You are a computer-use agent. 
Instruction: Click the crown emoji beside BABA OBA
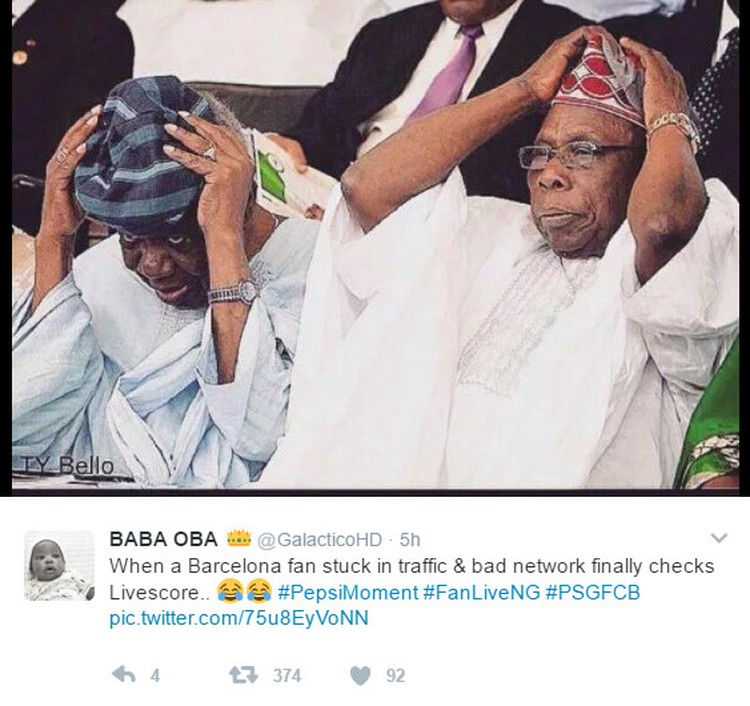tap(239, 538)
